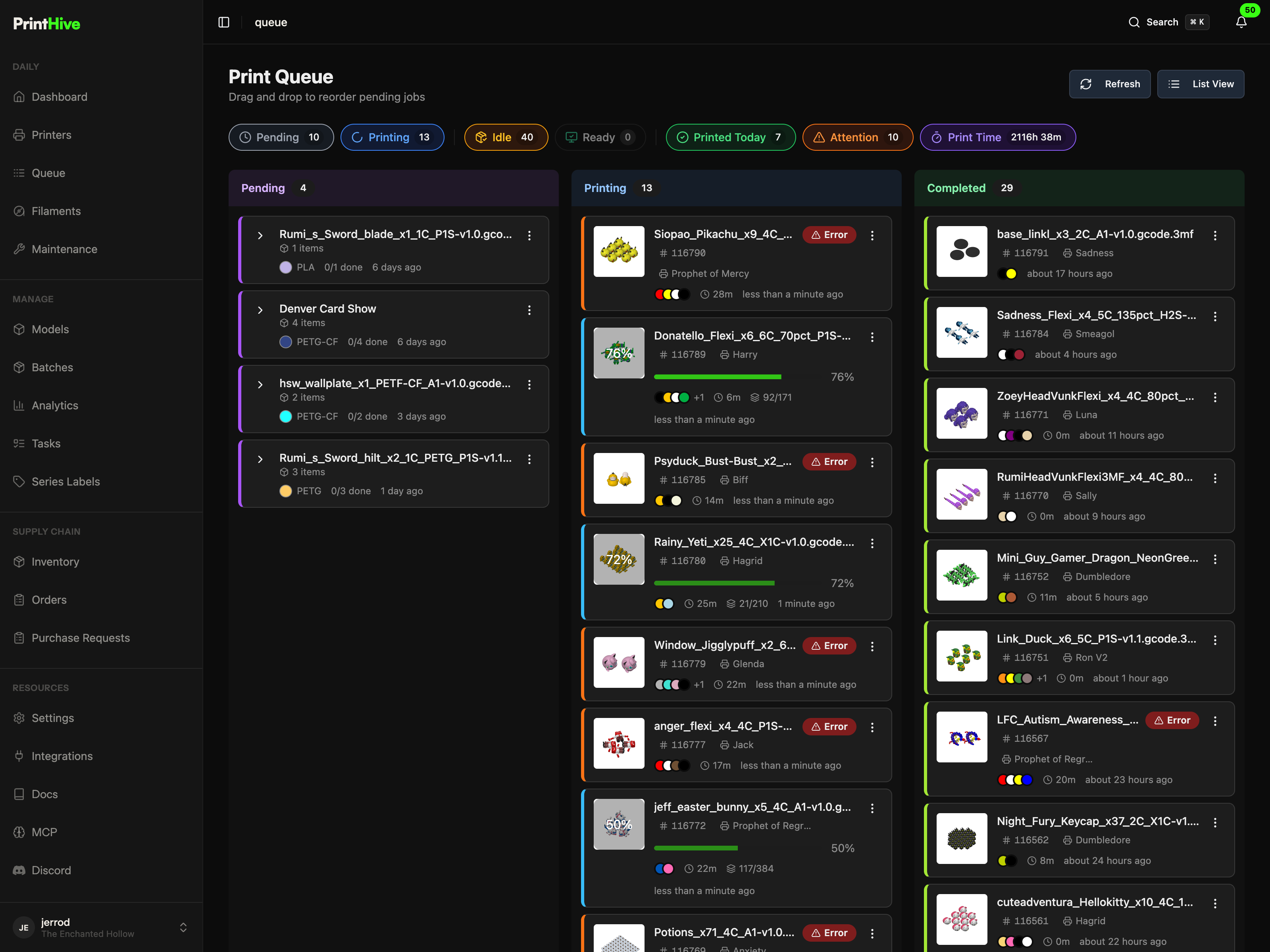Open kebab menu for cuteadventura_Hellokitty job
The image size is (1270, 952).
point(1215,903)
